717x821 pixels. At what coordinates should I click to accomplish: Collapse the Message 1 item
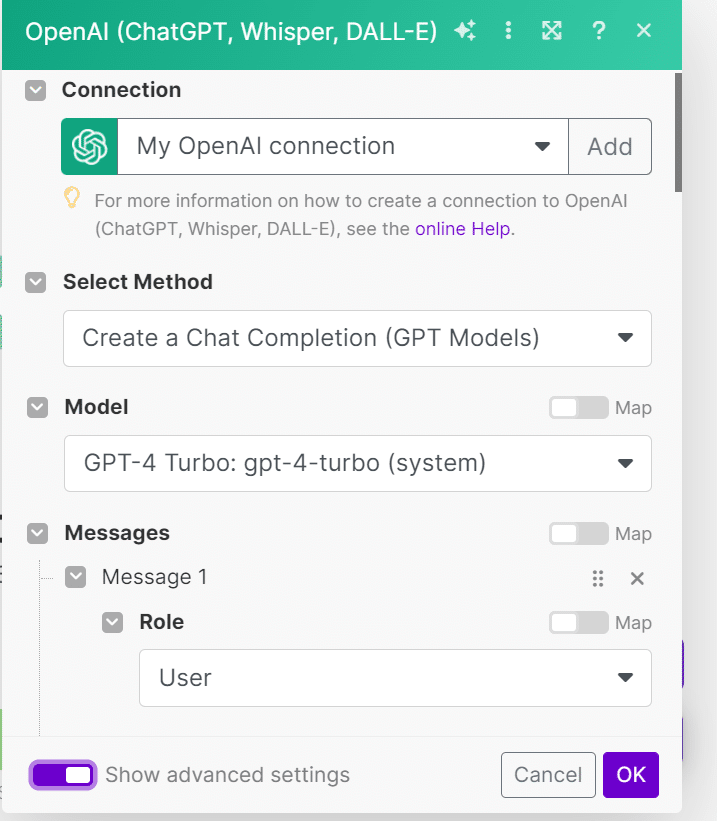click(75, 578)
